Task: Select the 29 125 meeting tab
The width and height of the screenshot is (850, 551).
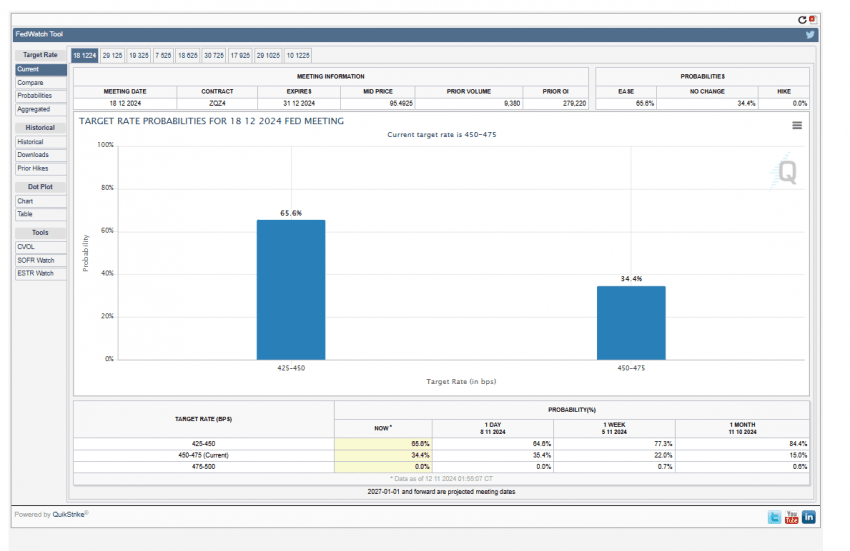Action: tap(112, 55)
